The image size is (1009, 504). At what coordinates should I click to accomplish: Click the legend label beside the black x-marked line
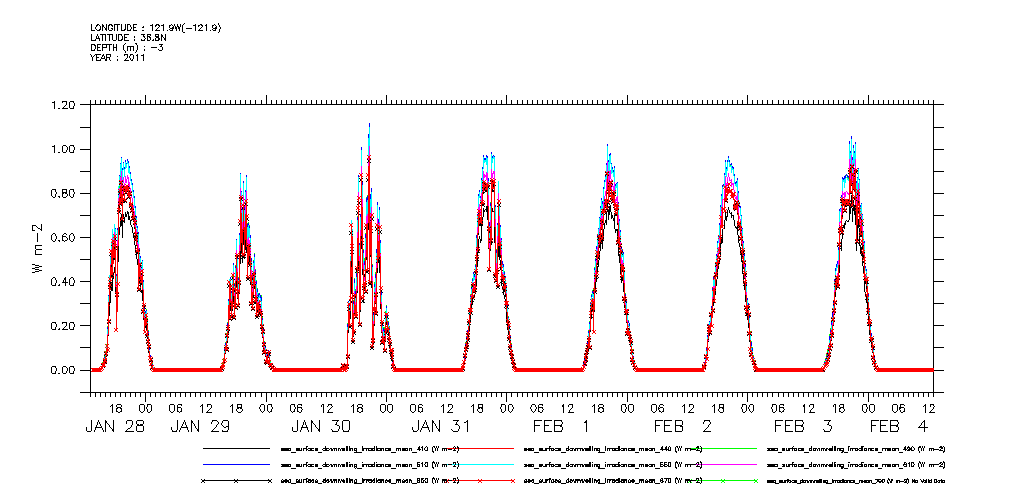(370, 481)
